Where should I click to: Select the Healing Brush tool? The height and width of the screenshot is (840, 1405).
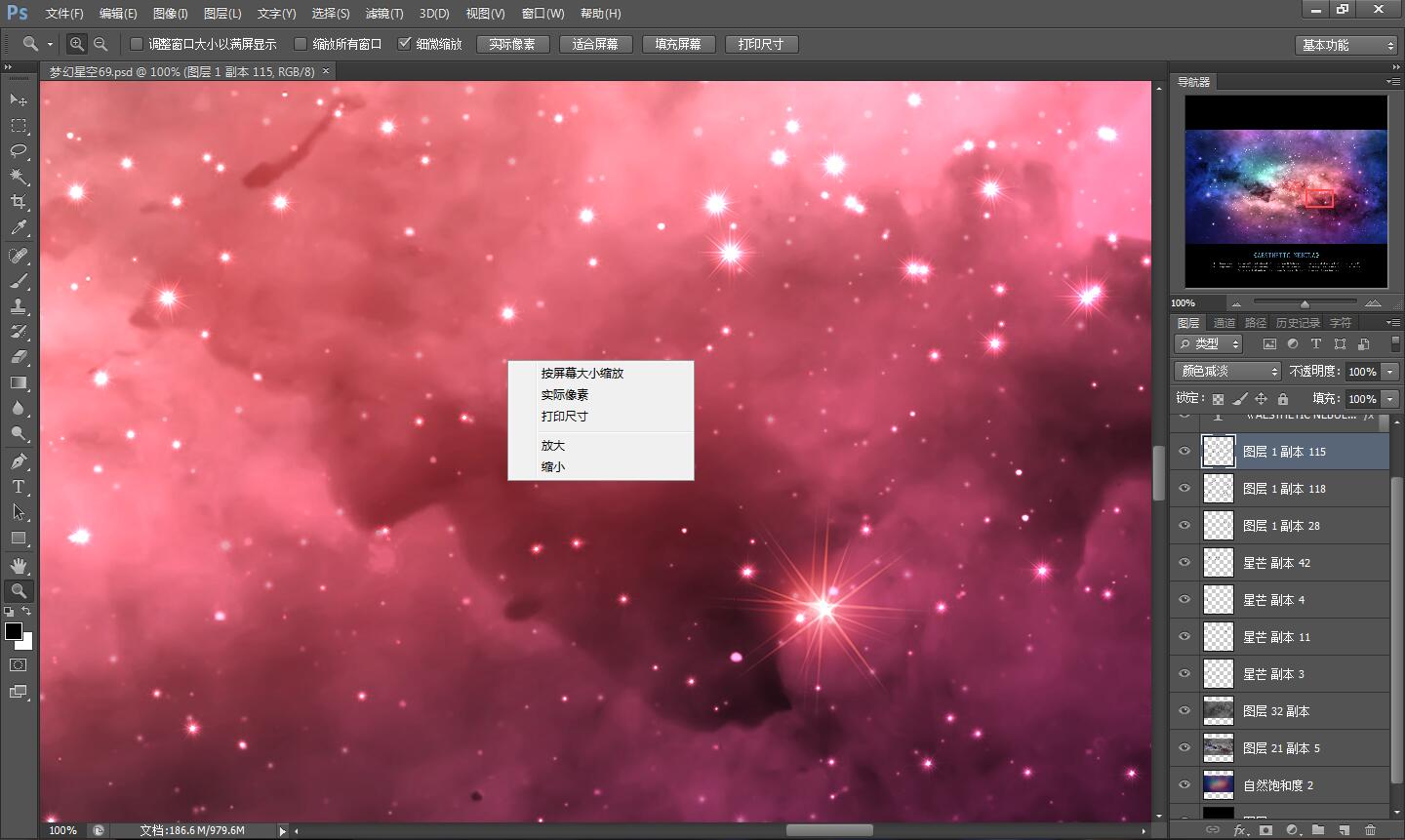coord(19,256)
